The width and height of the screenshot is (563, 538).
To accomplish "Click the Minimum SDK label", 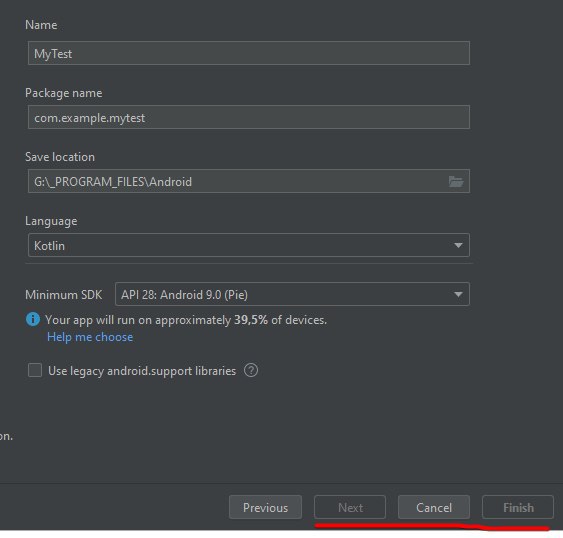I will tap(64, 295).
